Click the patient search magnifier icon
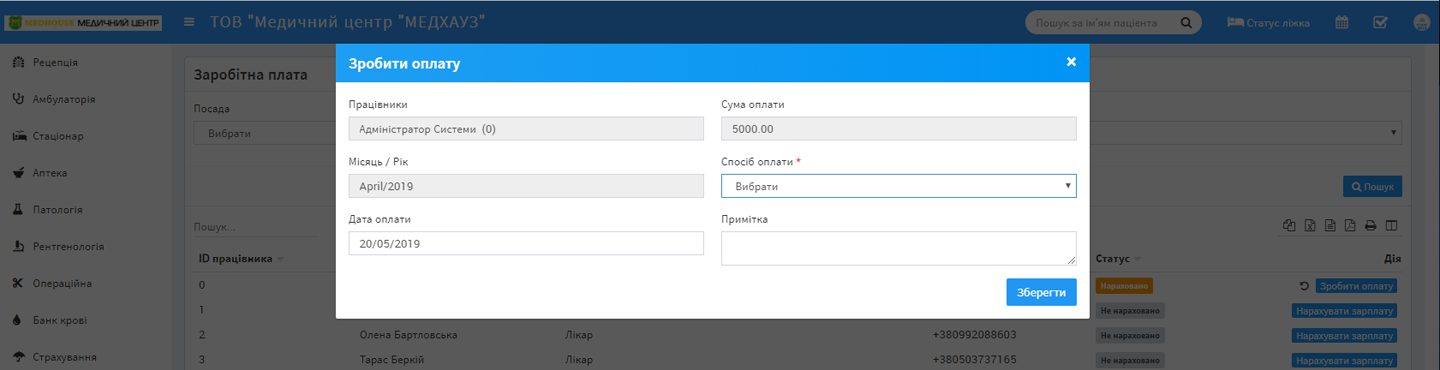Screen dimensions: 1440x370 click(x=1186, y=22)
